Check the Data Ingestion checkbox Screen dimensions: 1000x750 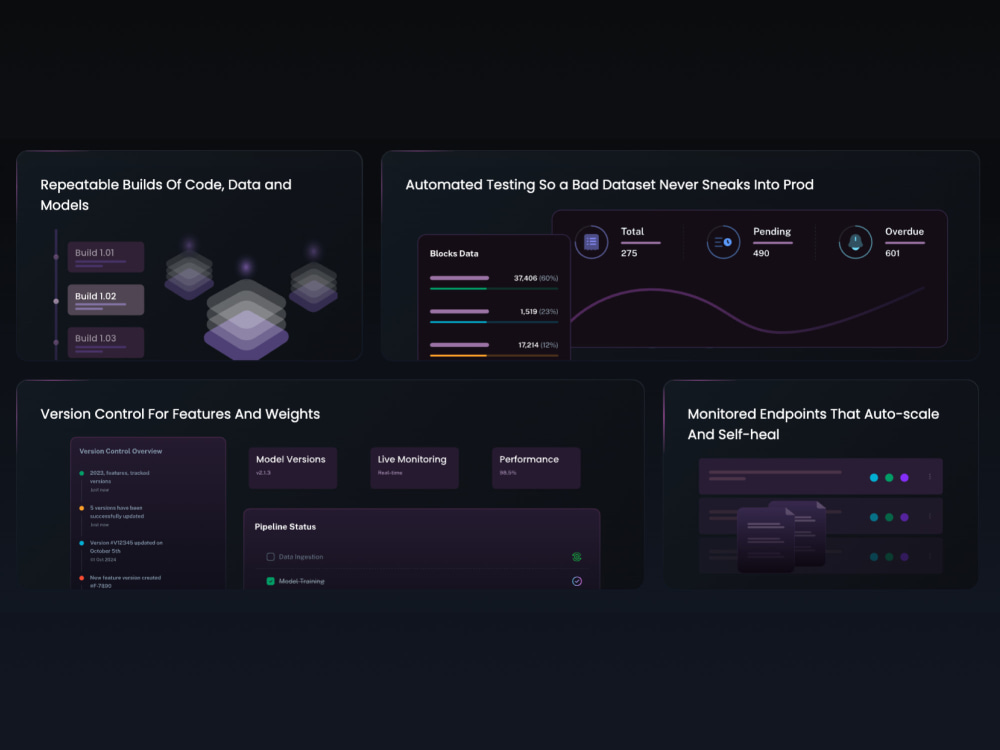click(x=270, y=557)
